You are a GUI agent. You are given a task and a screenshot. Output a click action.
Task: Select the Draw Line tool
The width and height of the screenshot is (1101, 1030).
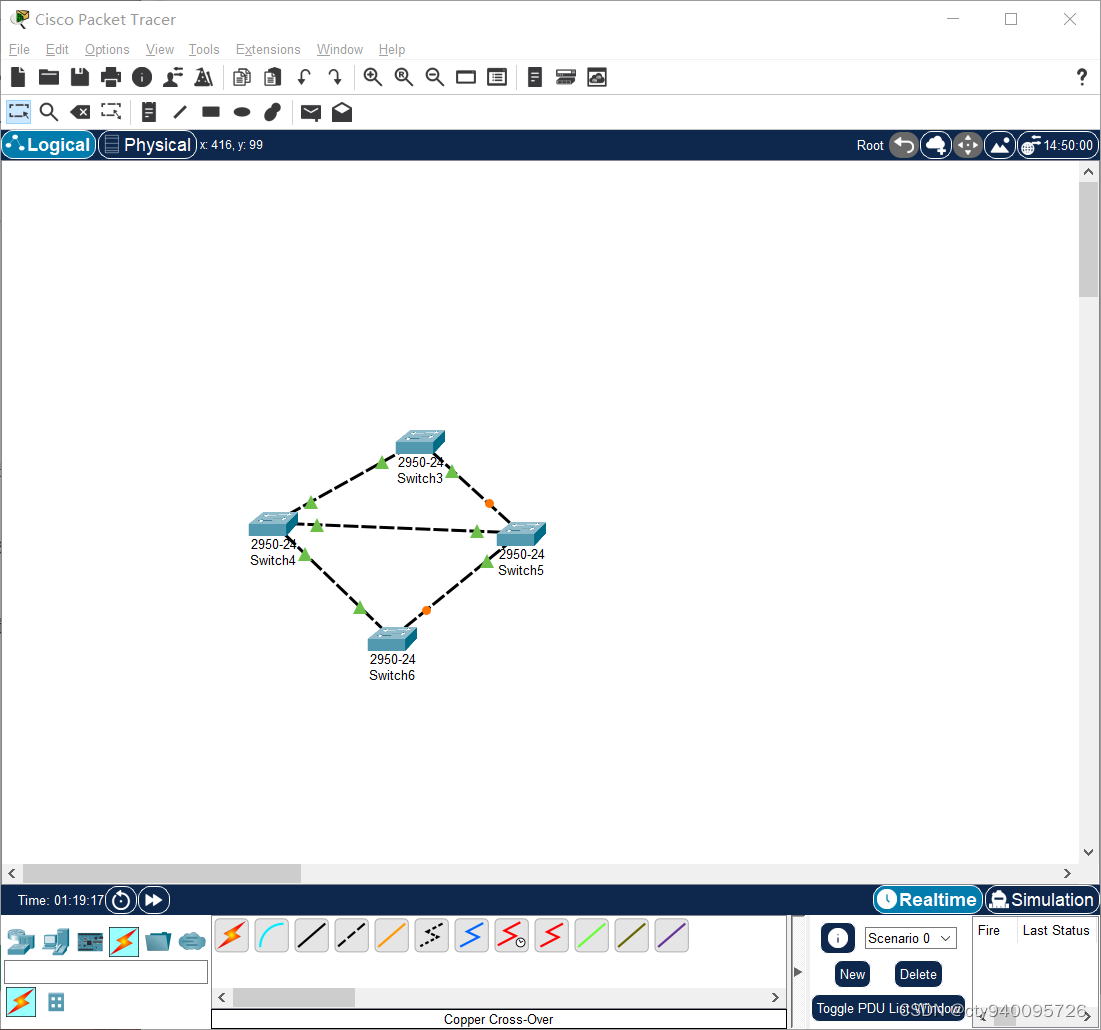coord(180,112)
